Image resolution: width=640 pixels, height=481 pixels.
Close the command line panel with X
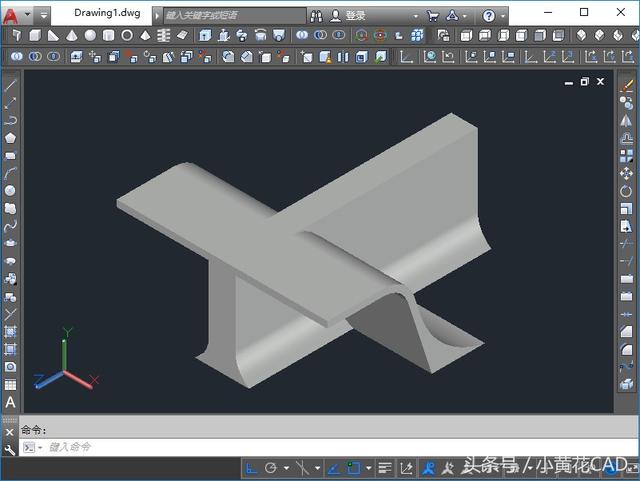click(x=9, y=431)
